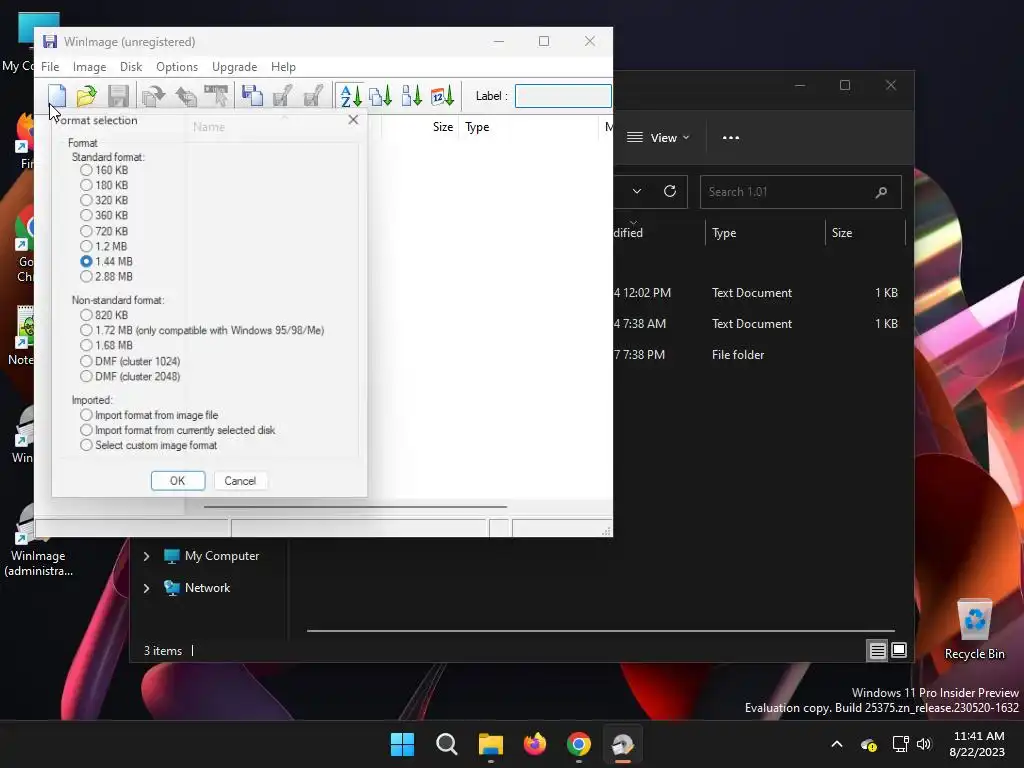Click the sort by date calendar icon

coord(442,96)
